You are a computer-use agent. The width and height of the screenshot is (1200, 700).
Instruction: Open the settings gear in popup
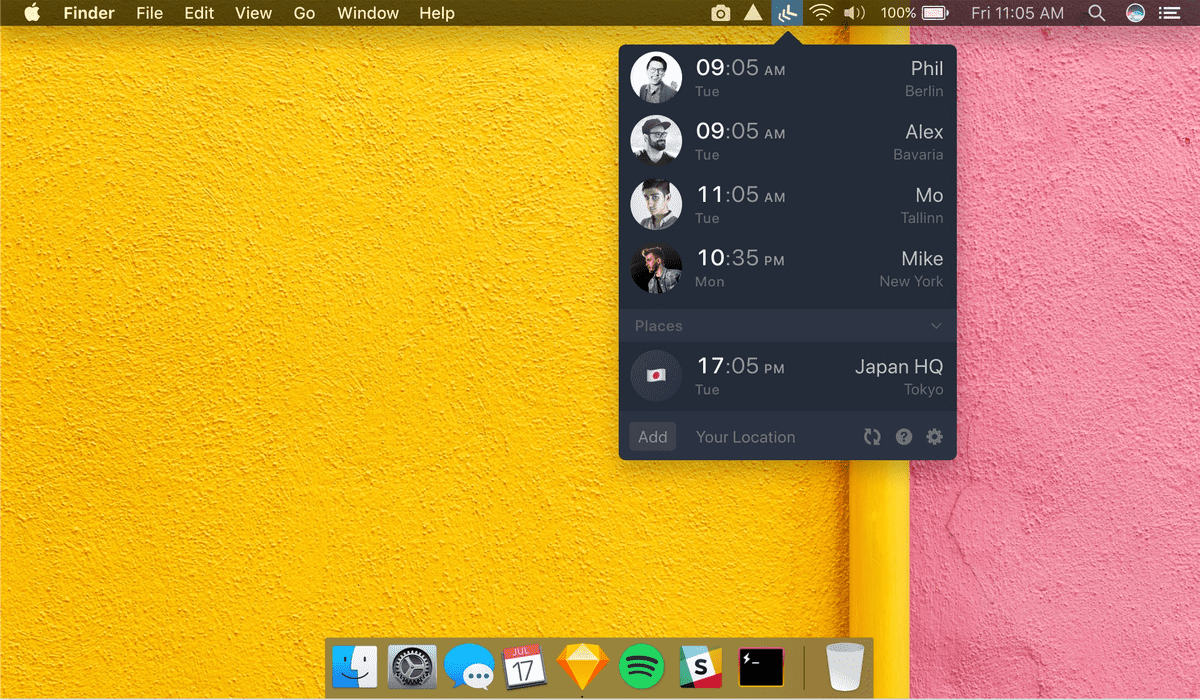(935, 437)
